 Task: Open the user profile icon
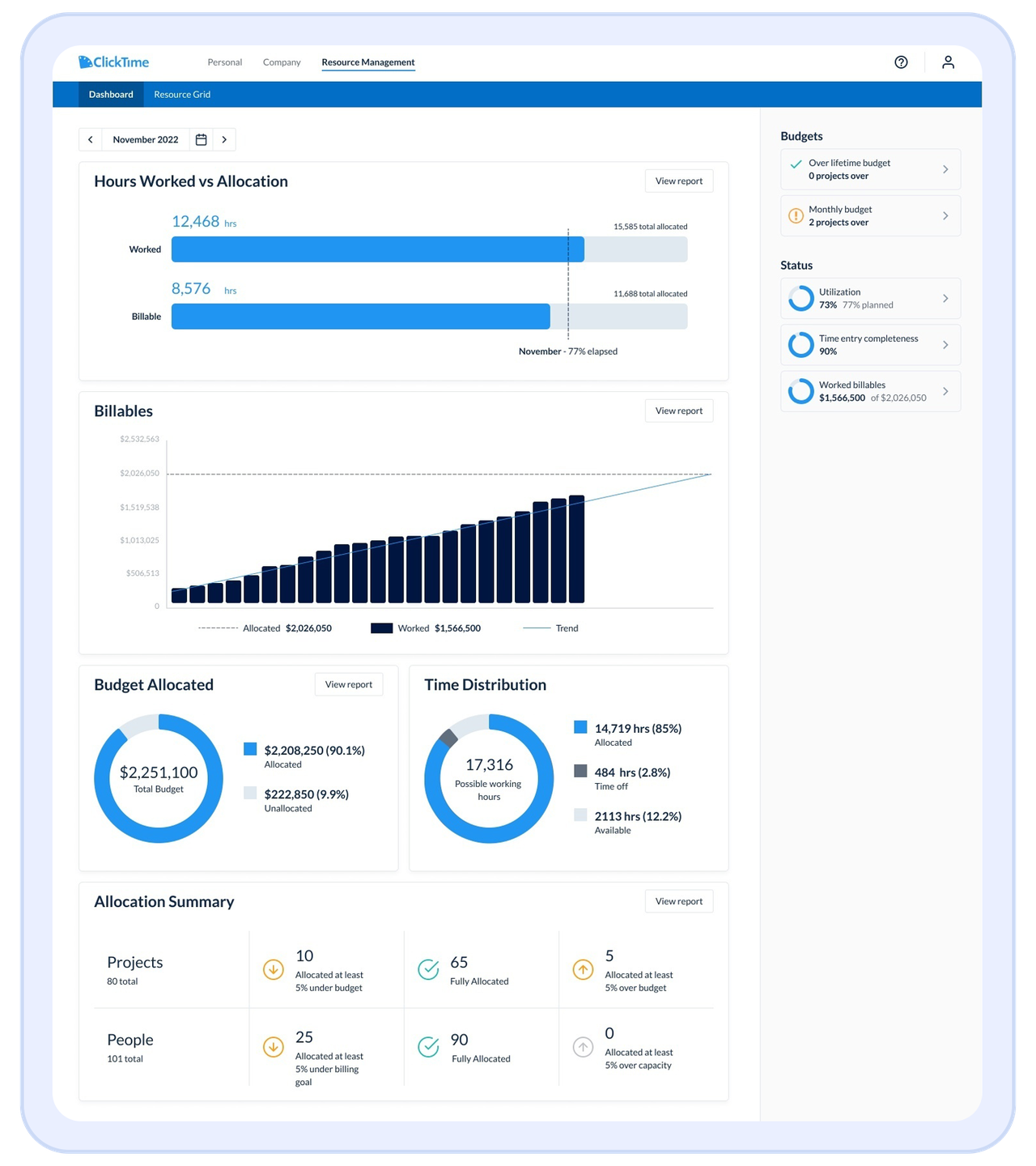(948, 62)
